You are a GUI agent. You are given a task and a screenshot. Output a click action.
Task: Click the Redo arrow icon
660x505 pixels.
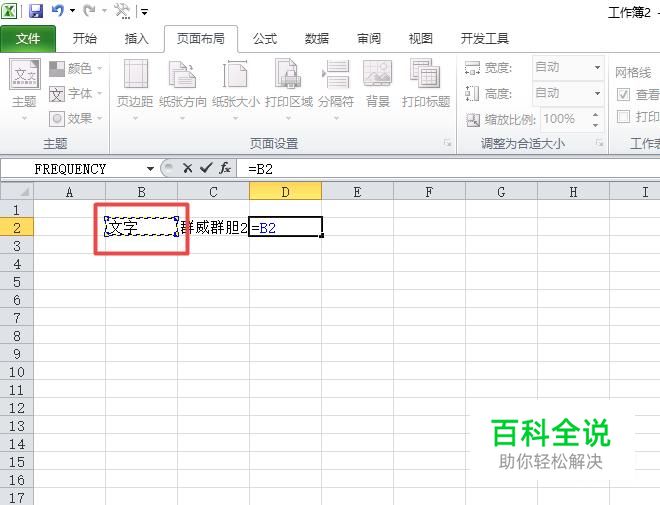point(88,11)
